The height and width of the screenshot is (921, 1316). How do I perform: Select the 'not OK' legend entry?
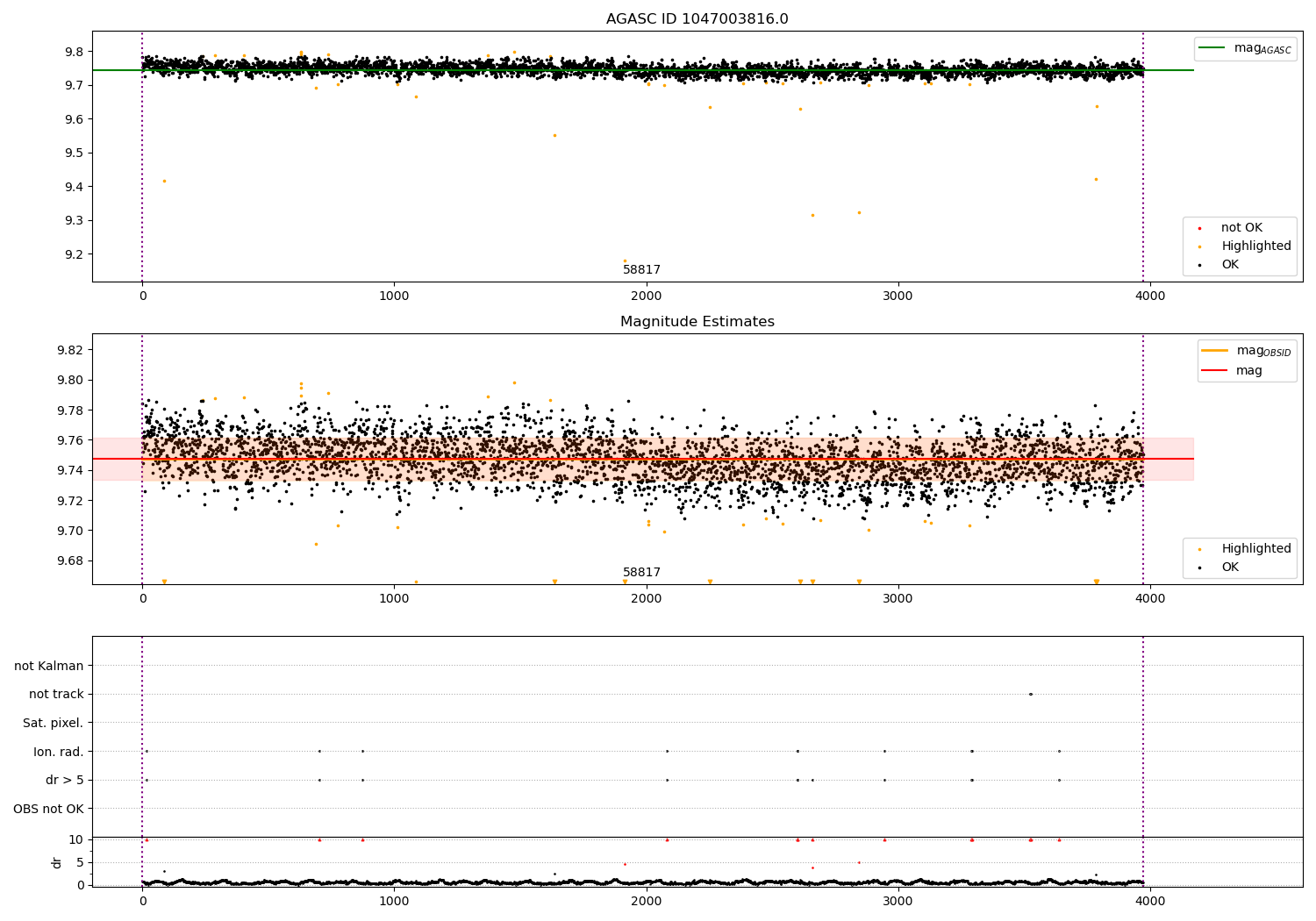tap(1241, 228)
